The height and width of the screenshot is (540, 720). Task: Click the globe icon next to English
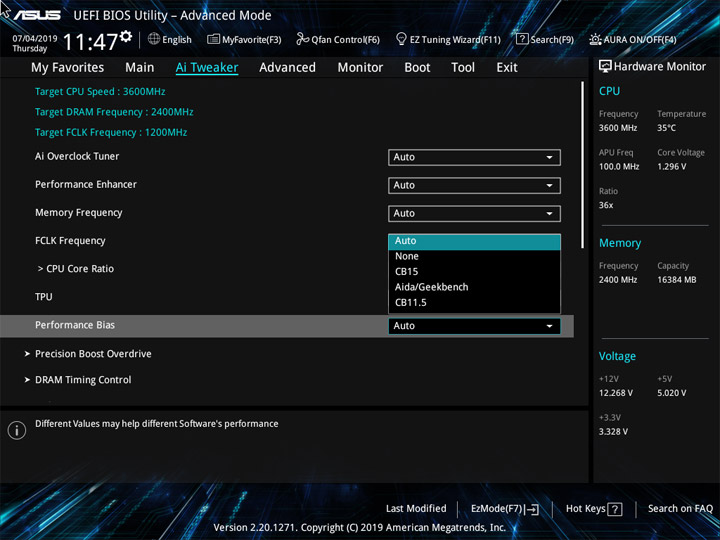click(x=154, y=39)
